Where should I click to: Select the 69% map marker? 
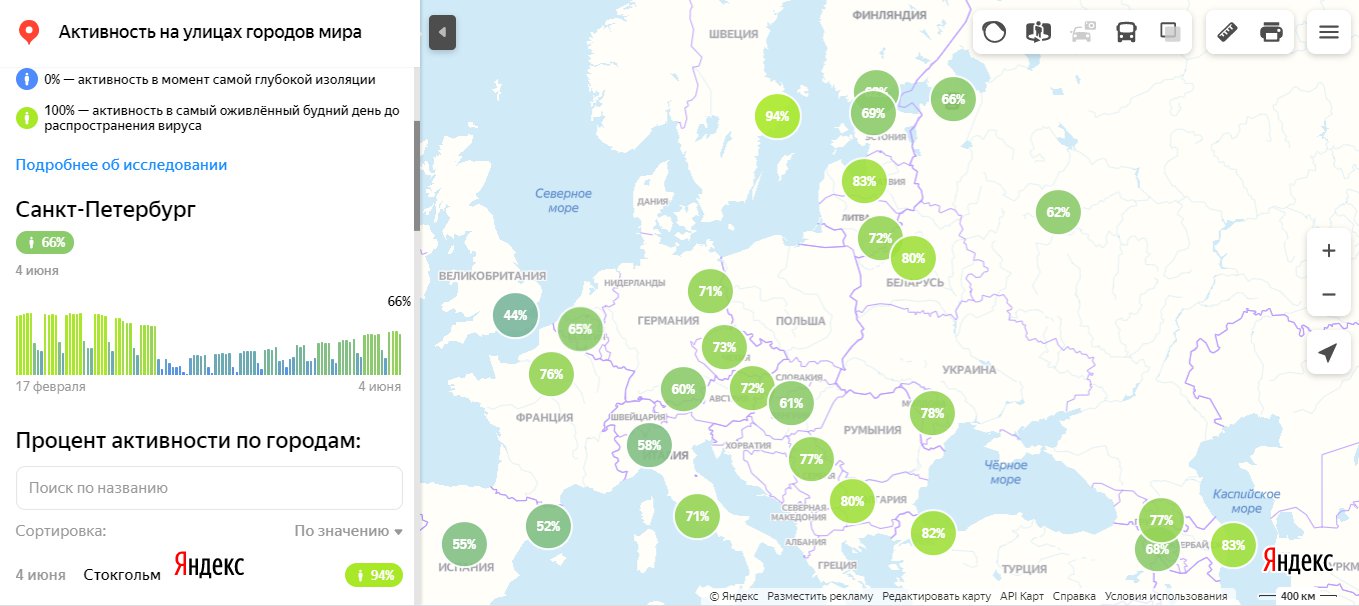[x=873, y=113]
